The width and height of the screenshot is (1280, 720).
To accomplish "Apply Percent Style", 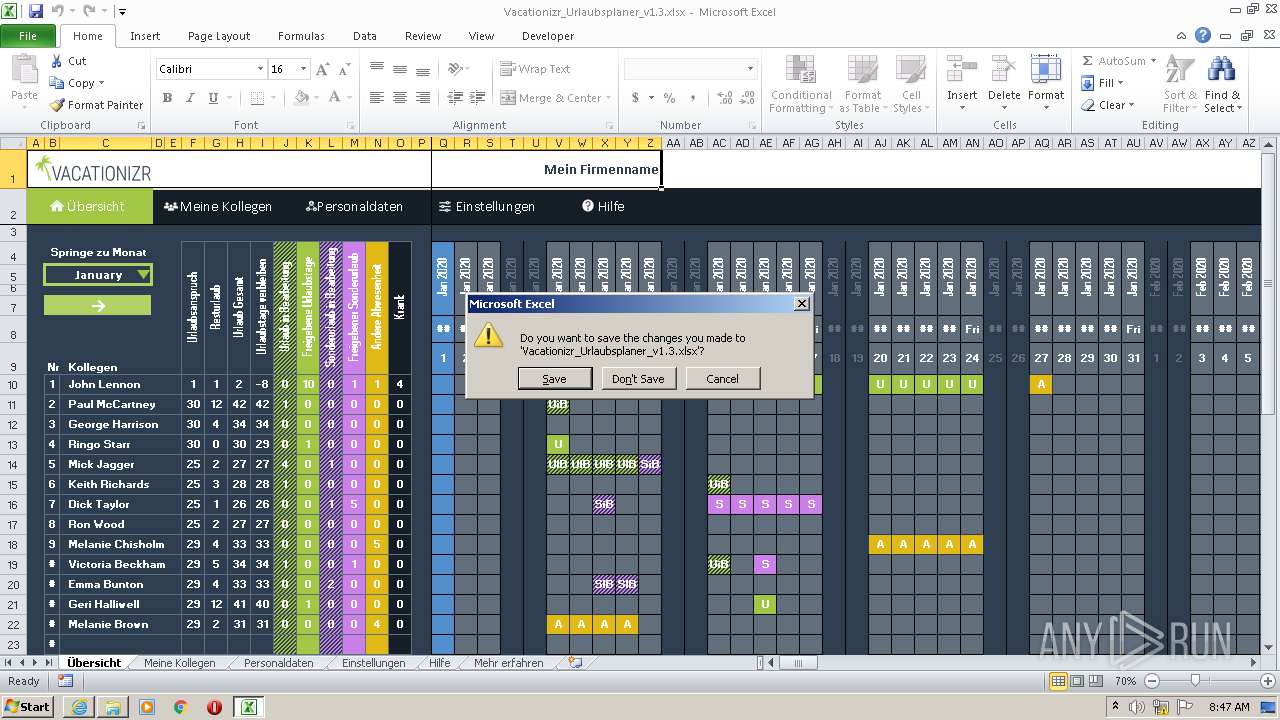I will [669, 98].
